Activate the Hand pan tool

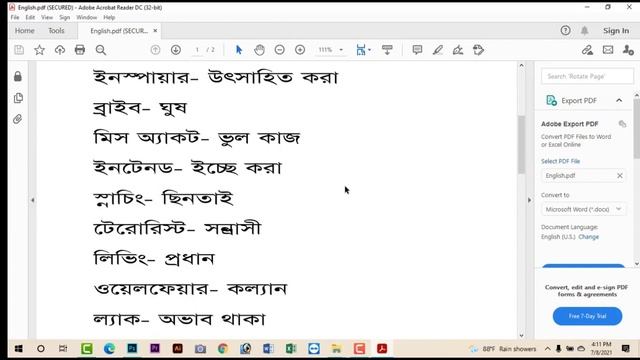click(x=259, y=50)
